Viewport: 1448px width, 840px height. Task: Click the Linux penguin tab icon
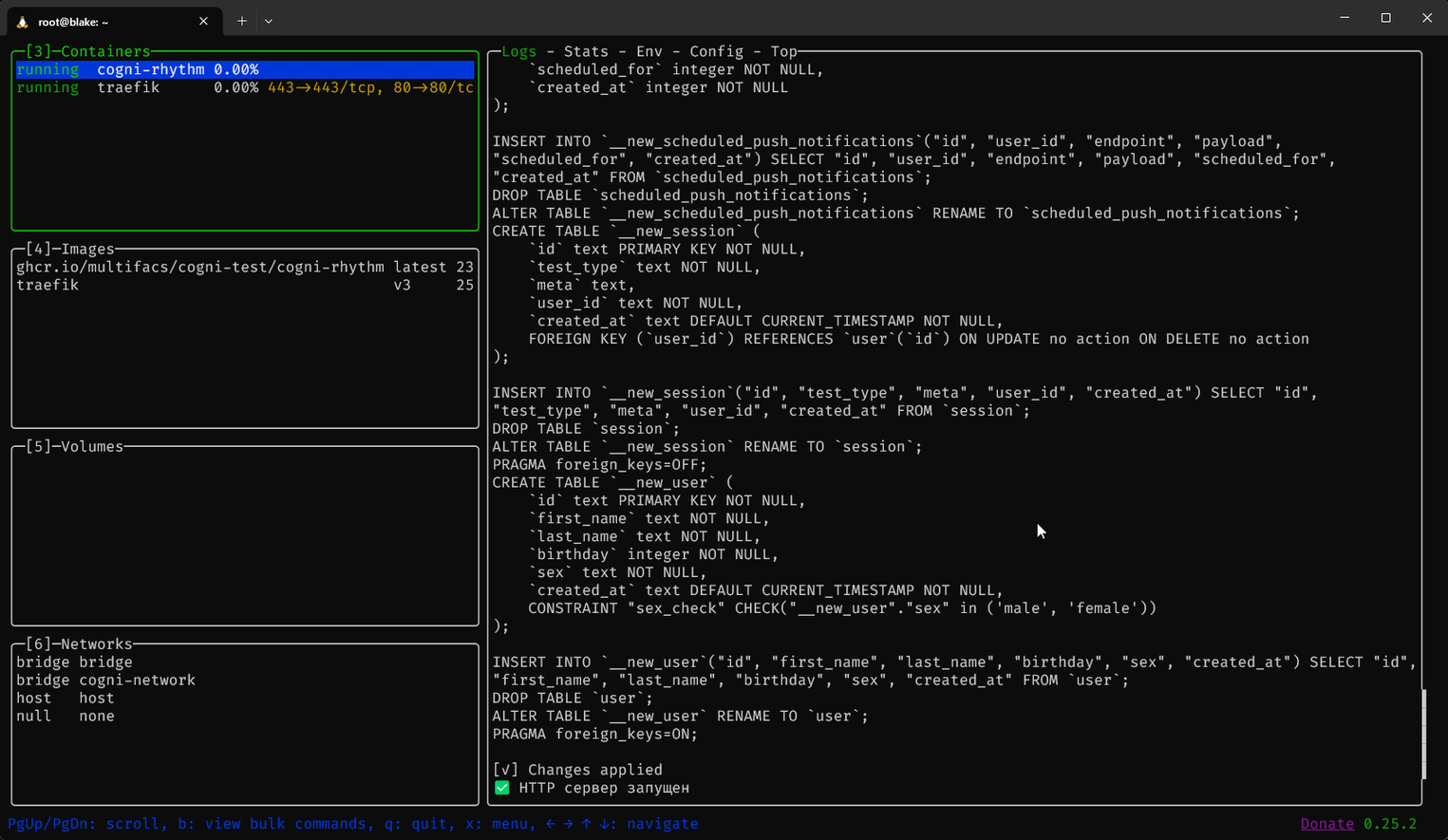[x=23, y=22]
